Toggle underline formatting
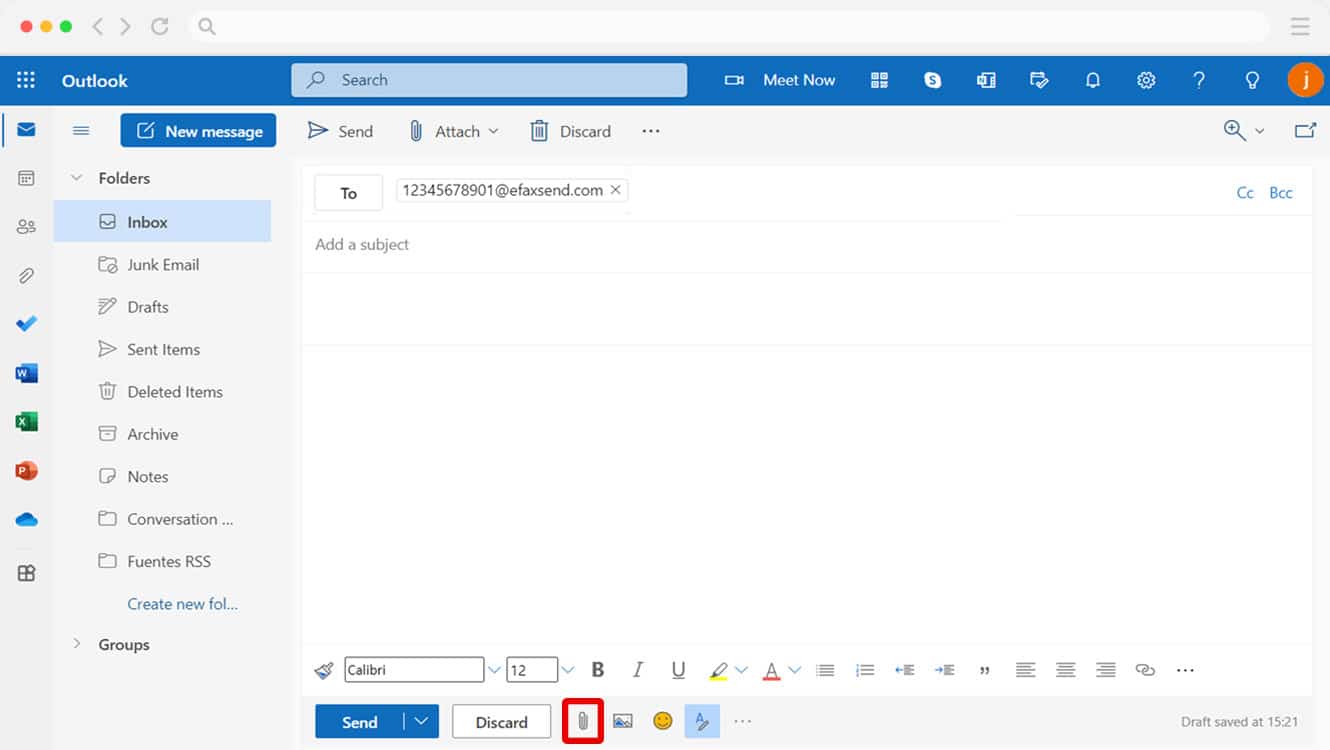 (678, 669)
